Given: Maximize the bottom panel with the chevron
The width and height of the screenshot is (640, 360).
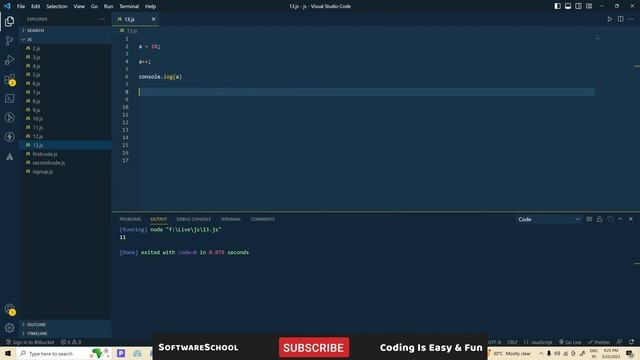Looking at the screenshot, I should (x=620, y=219).
